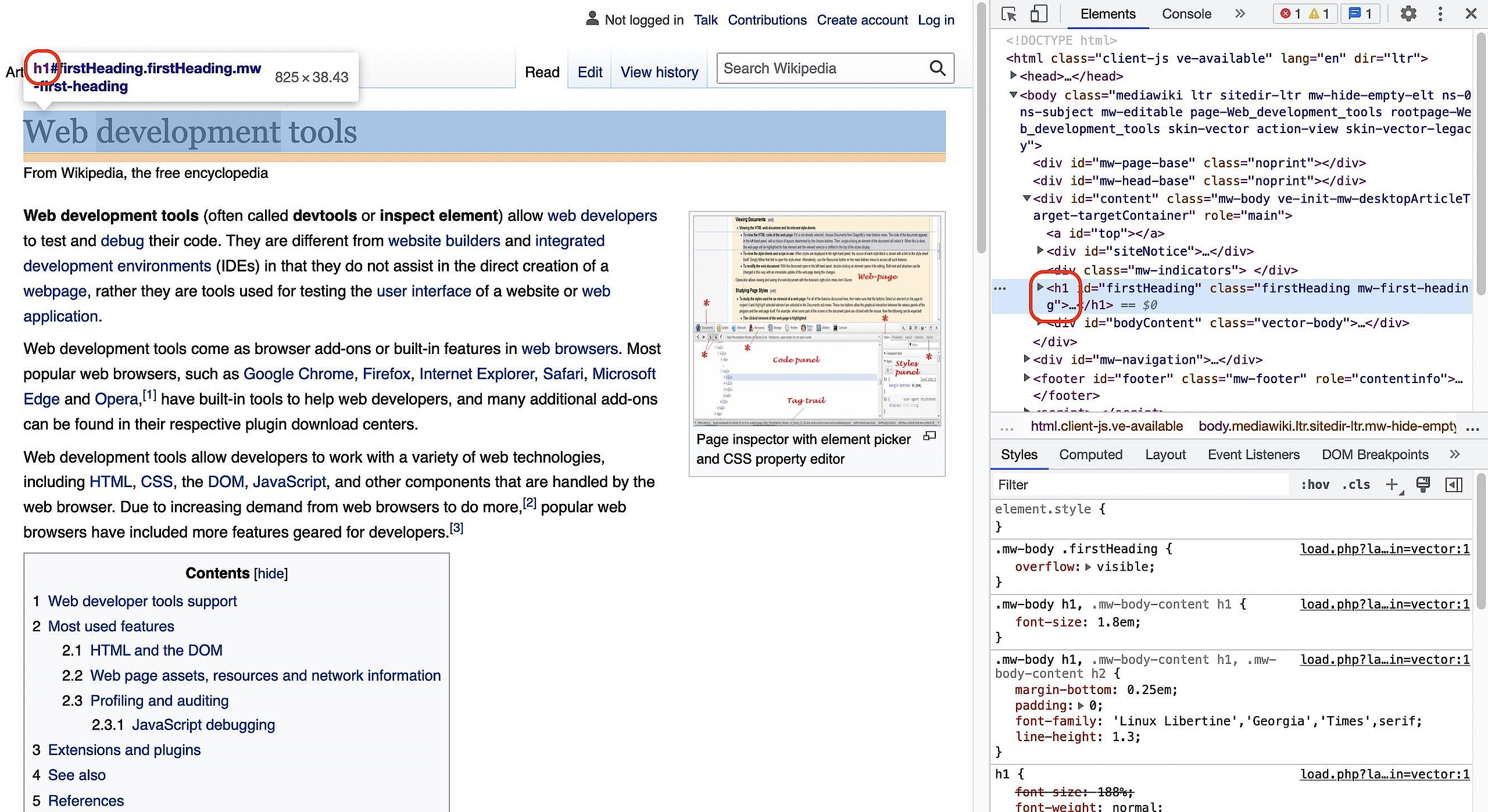Click the blue issues message badge
This screenshot has width=1488, height=812.
point(1361,13)
